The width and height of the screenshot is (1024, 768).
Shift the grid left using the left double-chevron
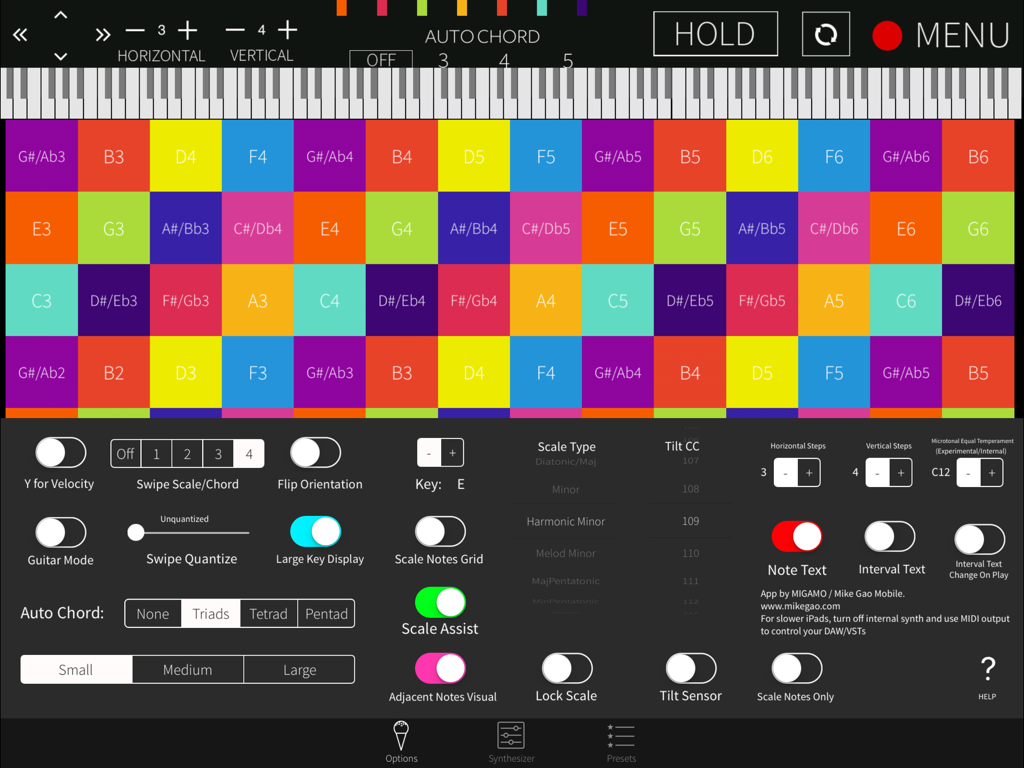[20, 34]
